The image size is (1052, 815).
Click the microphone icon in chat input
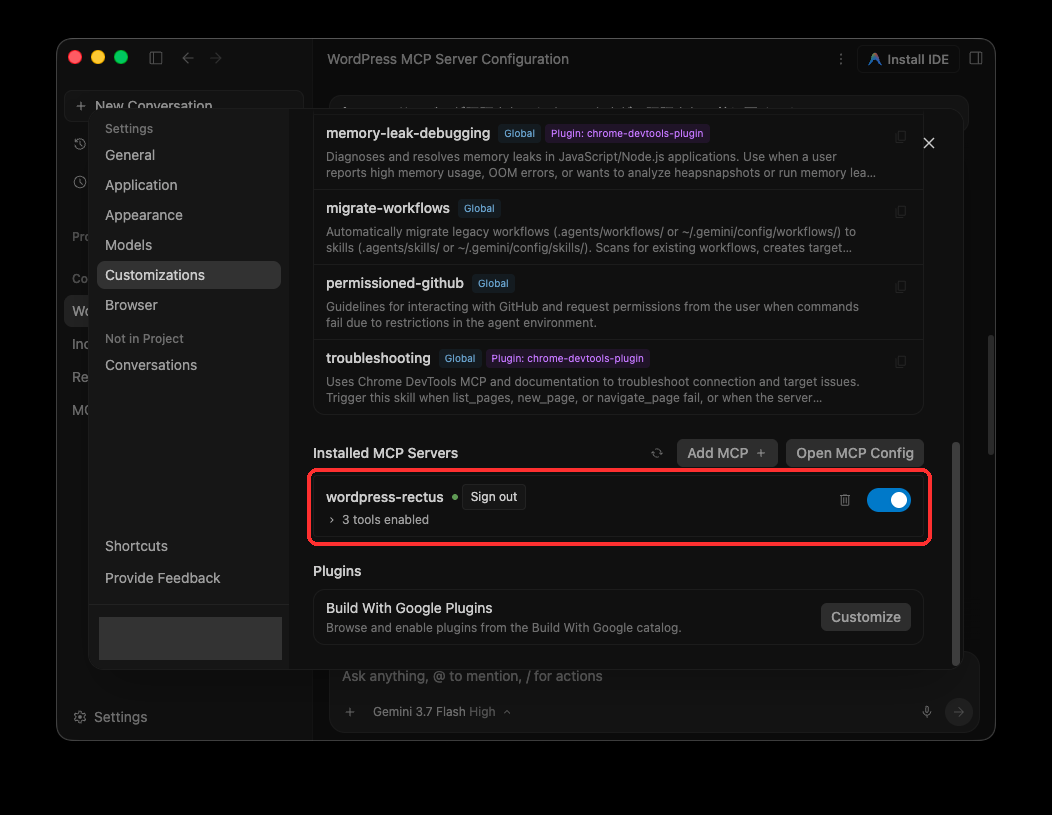pos(927,712)
